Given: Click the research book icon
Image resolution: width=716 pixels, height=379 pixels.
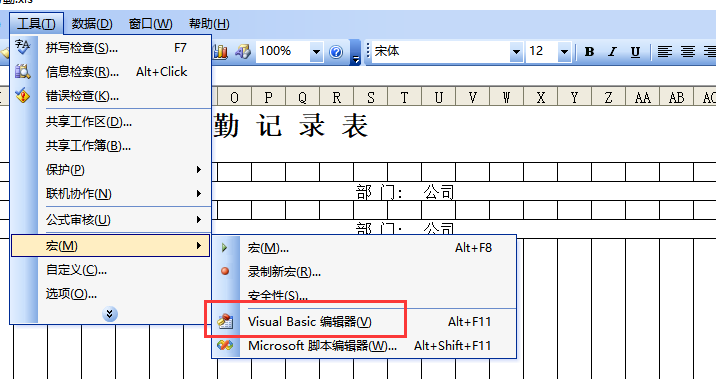Looking at the screenshot, I should tap(22, 72).
